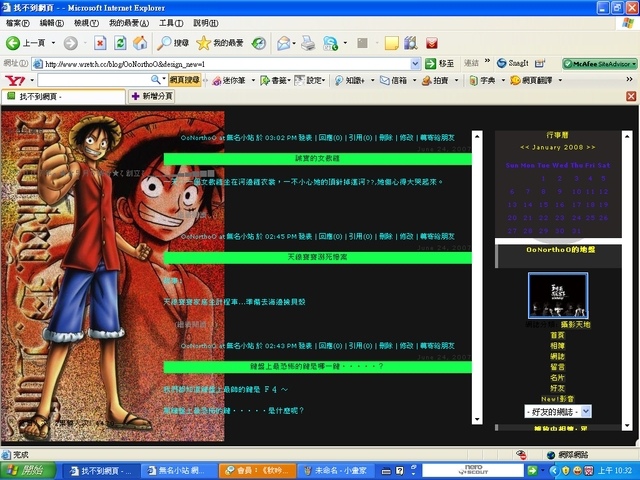Open Yahoo 設定 settings
The height and width of the screenshot is (480, 640).
click(310, 80)
